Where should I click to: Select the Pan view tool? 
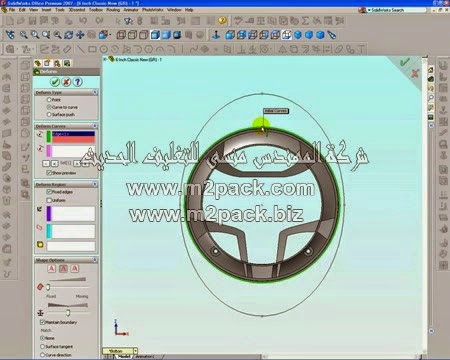point(80,35)
